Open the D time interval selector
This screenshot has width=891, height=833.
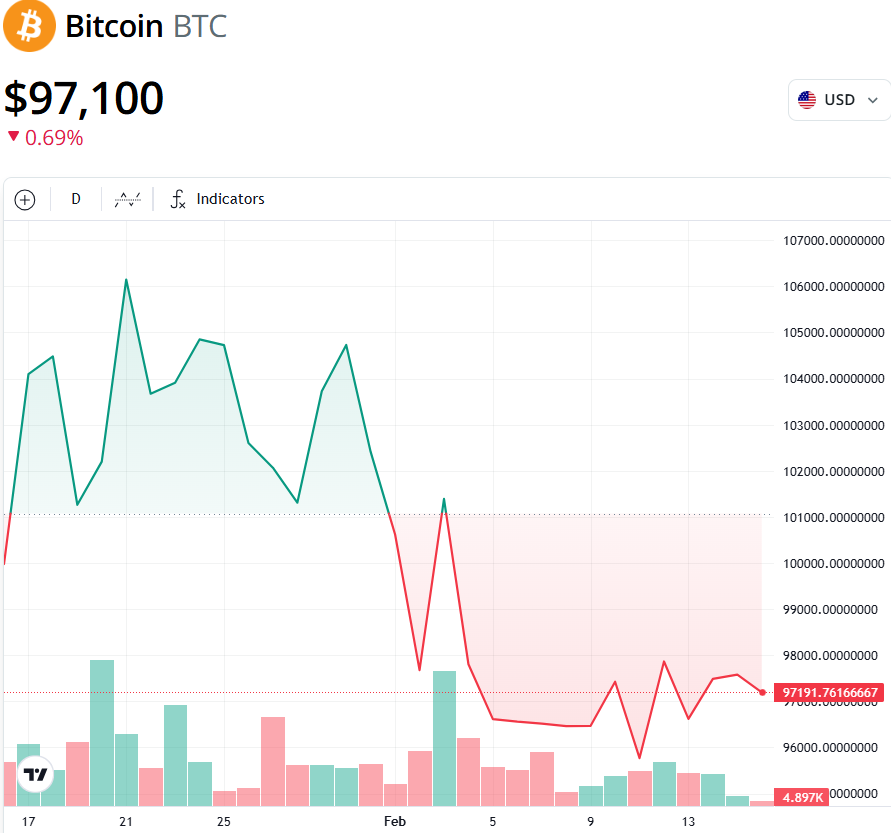point(76,199)
